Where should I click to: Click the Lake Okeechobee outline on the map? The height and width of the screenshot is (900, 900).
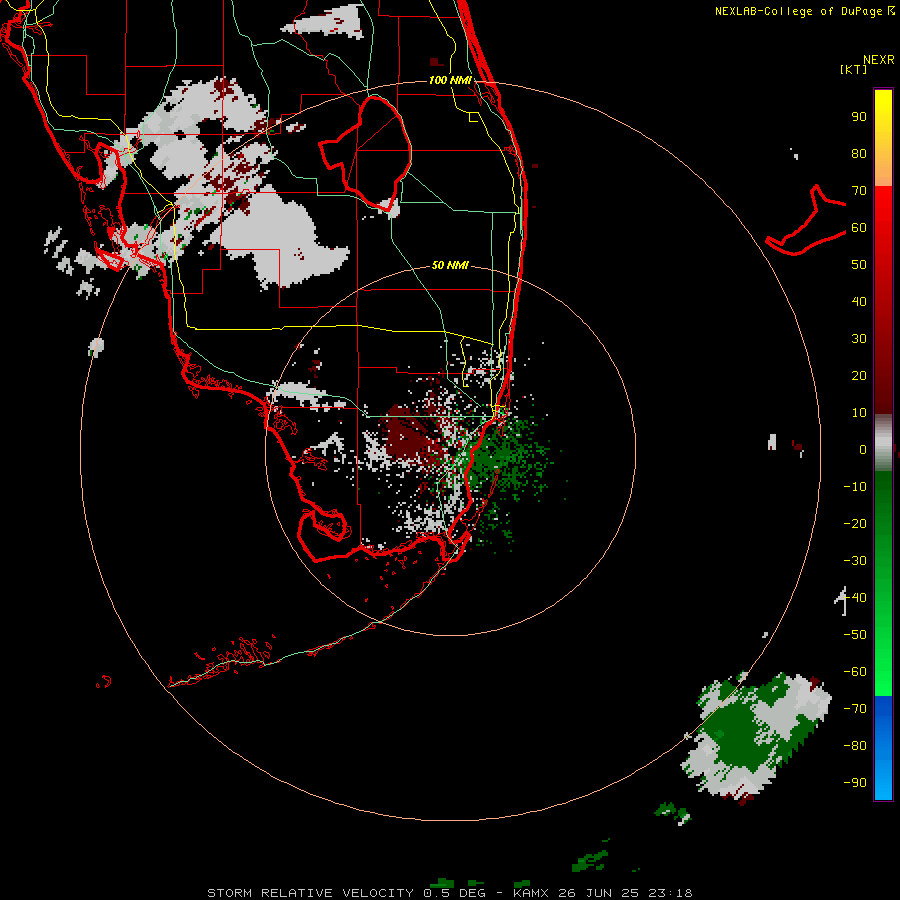[366, 153]
